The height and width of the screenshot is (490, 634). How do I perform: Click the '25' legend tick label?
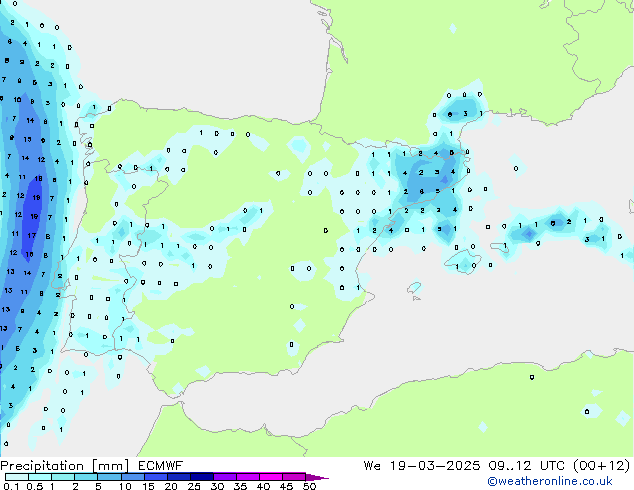pos(194,486)
